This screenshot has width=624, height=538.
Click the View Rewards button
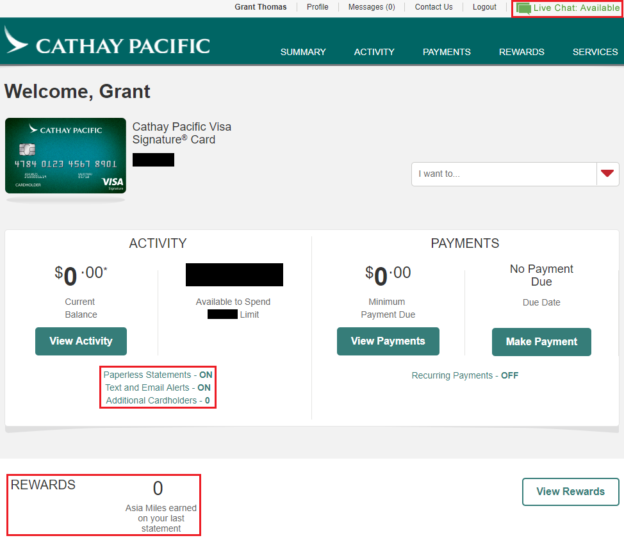(x=570, y=492)
